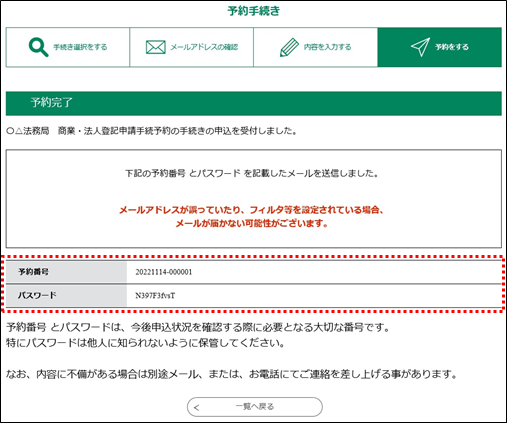Click the 一覧へ戻る button
This screenshot has width=507, height=423.
(255, 407)
